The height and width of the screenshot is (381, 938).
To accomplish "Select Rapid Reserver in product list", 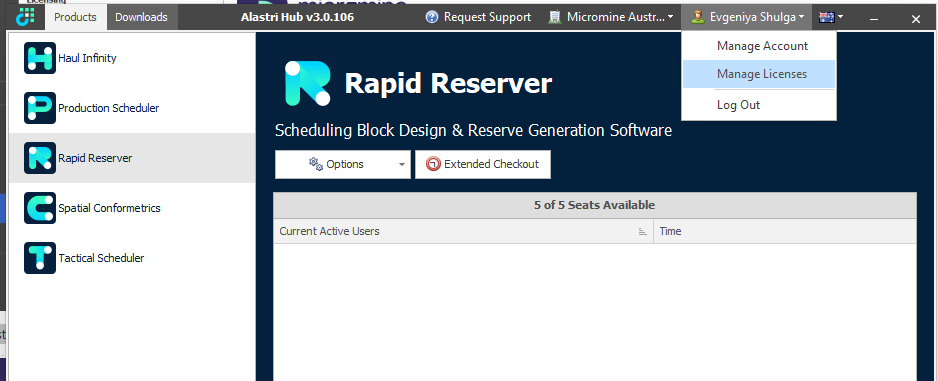I will tap(132, 158).
